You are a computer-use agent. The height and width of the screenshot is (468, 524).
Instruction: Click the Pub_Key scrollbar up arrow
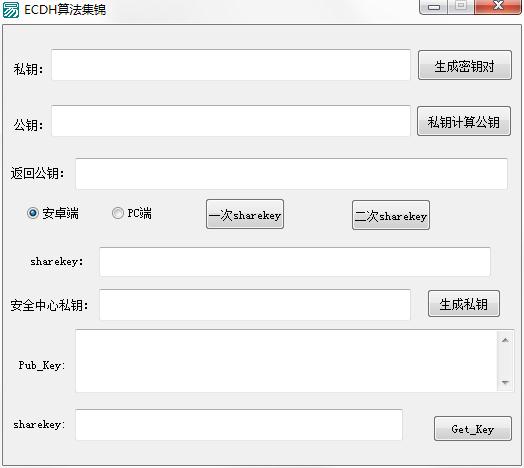point(505,340)
